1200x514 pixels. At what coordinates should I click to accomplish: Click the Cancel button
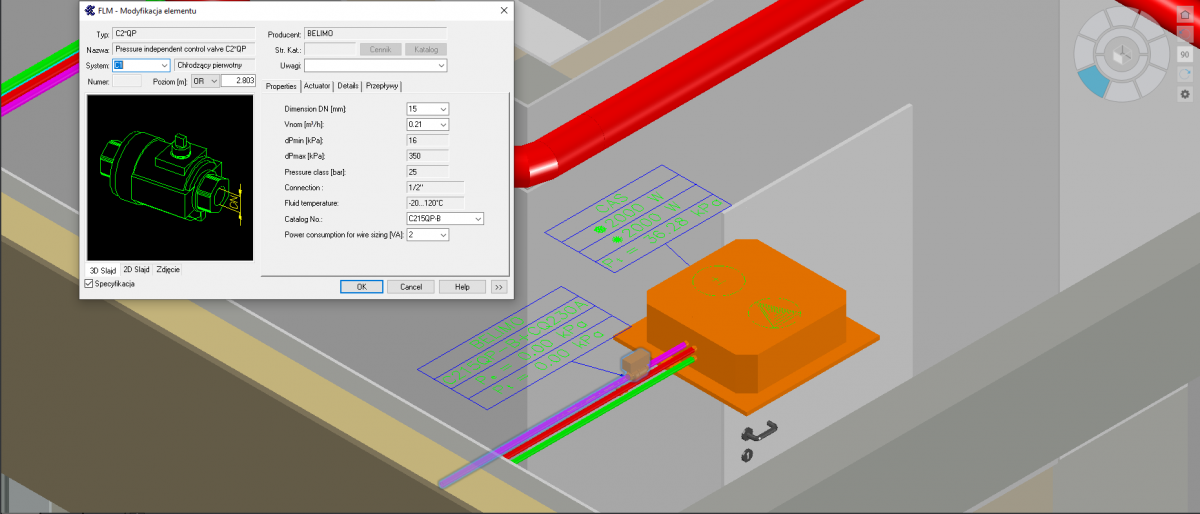[x=411, y=286]
